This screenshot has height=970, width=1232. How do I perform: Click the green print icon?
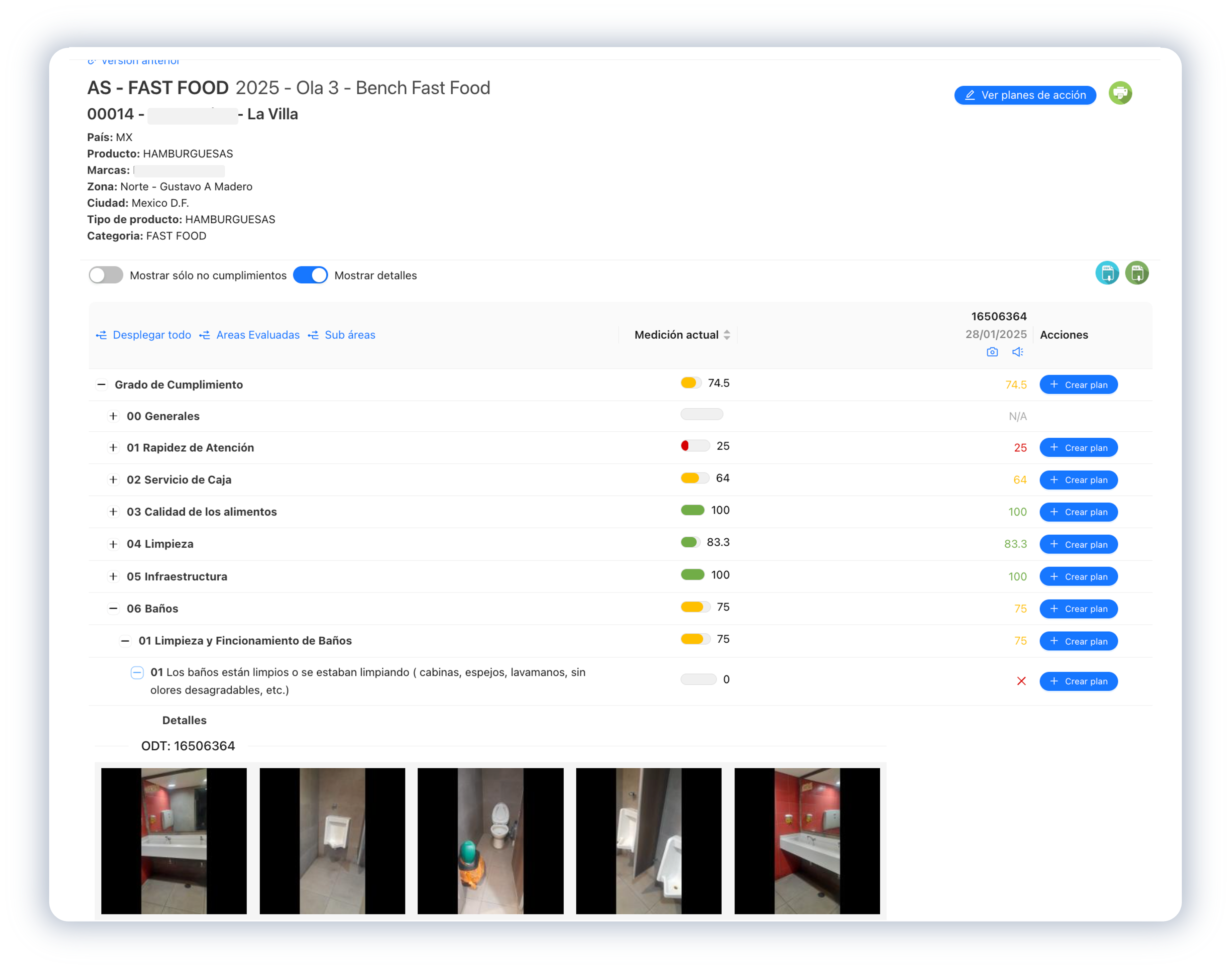pyautogui.click(x=1120, y=93)
